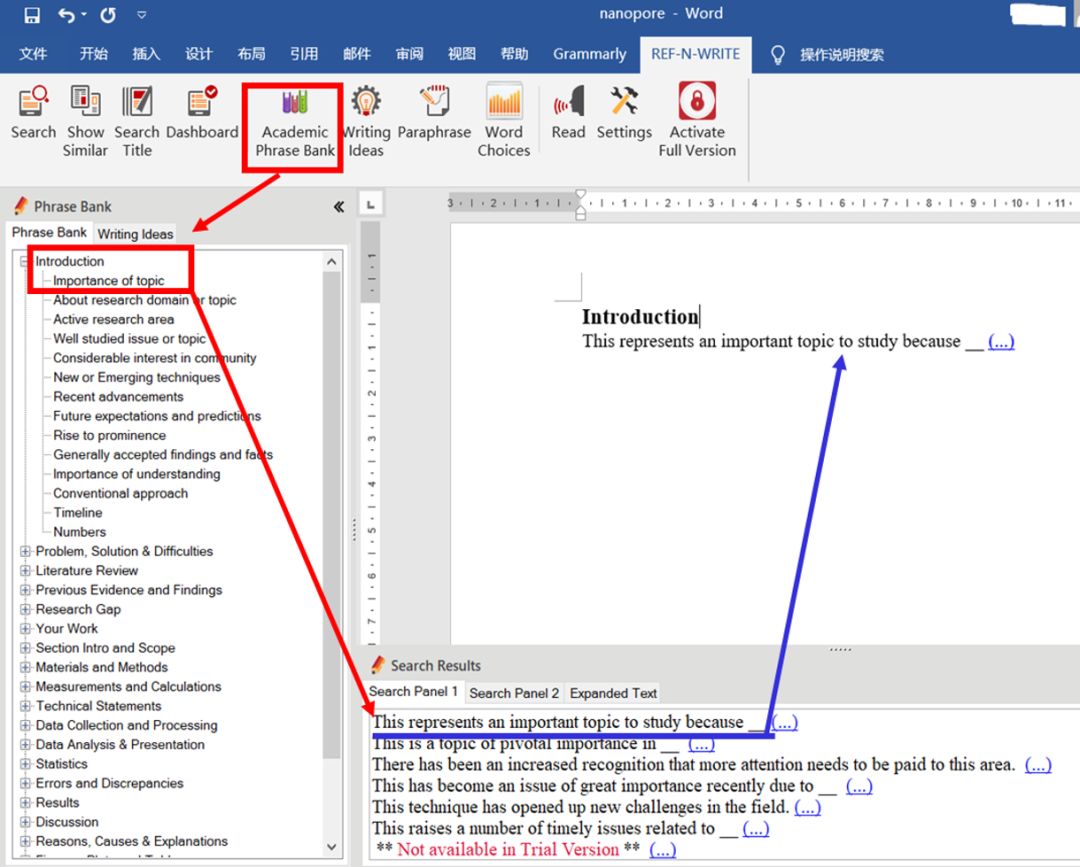
Task: Expand Previous Evidence and Findings node
Action: point(25,589)
